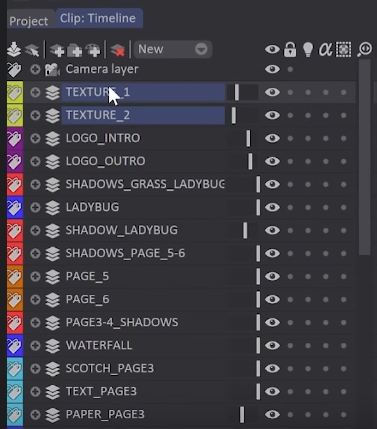Expand the LOGO_INTRO layer
377x429 pixels.
tap(35, 138)
